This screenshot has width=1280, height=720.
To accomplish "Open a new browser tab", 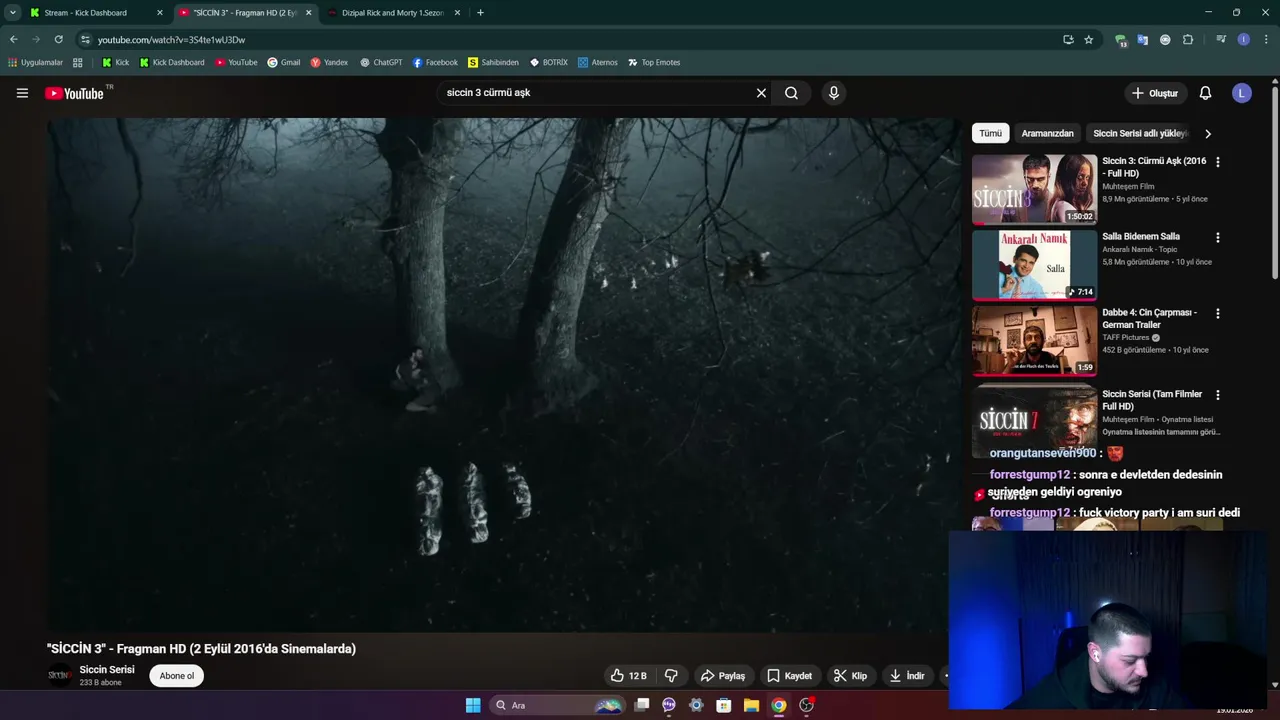I will pyautogui.click(x=480, y=13).
